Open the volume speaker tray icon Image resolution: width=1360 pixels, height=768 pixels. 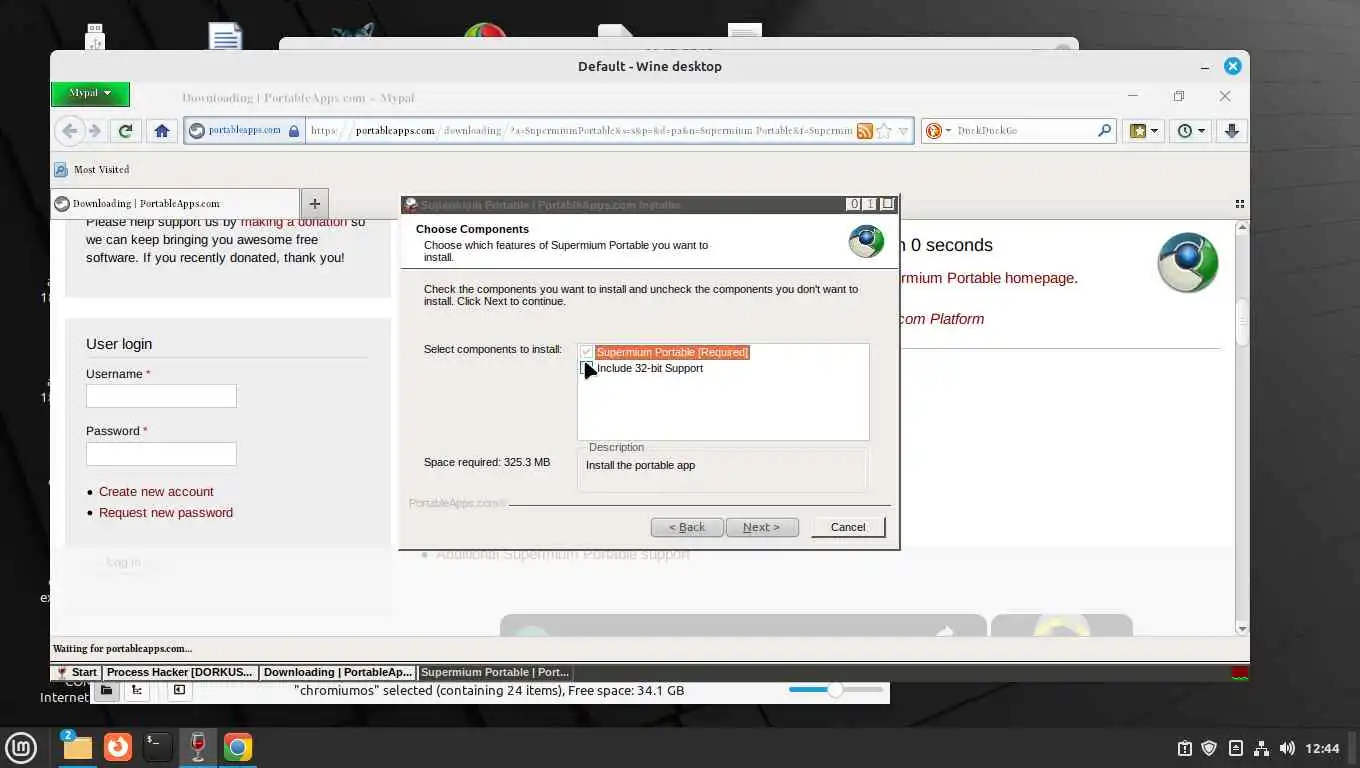pos(1287,748)
